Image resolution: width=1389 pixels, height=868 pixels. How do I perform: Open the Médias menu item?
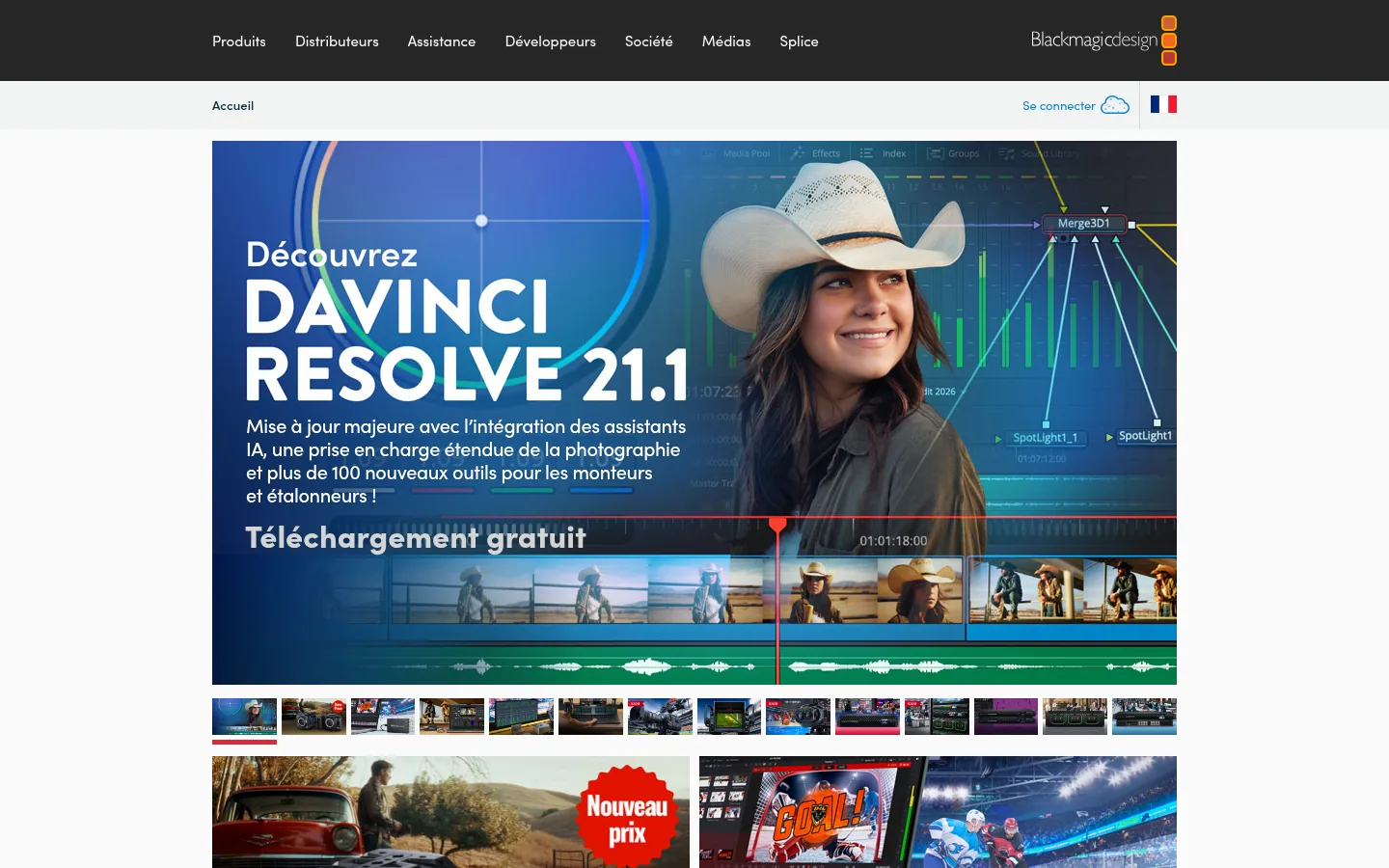tap(726, 41)
